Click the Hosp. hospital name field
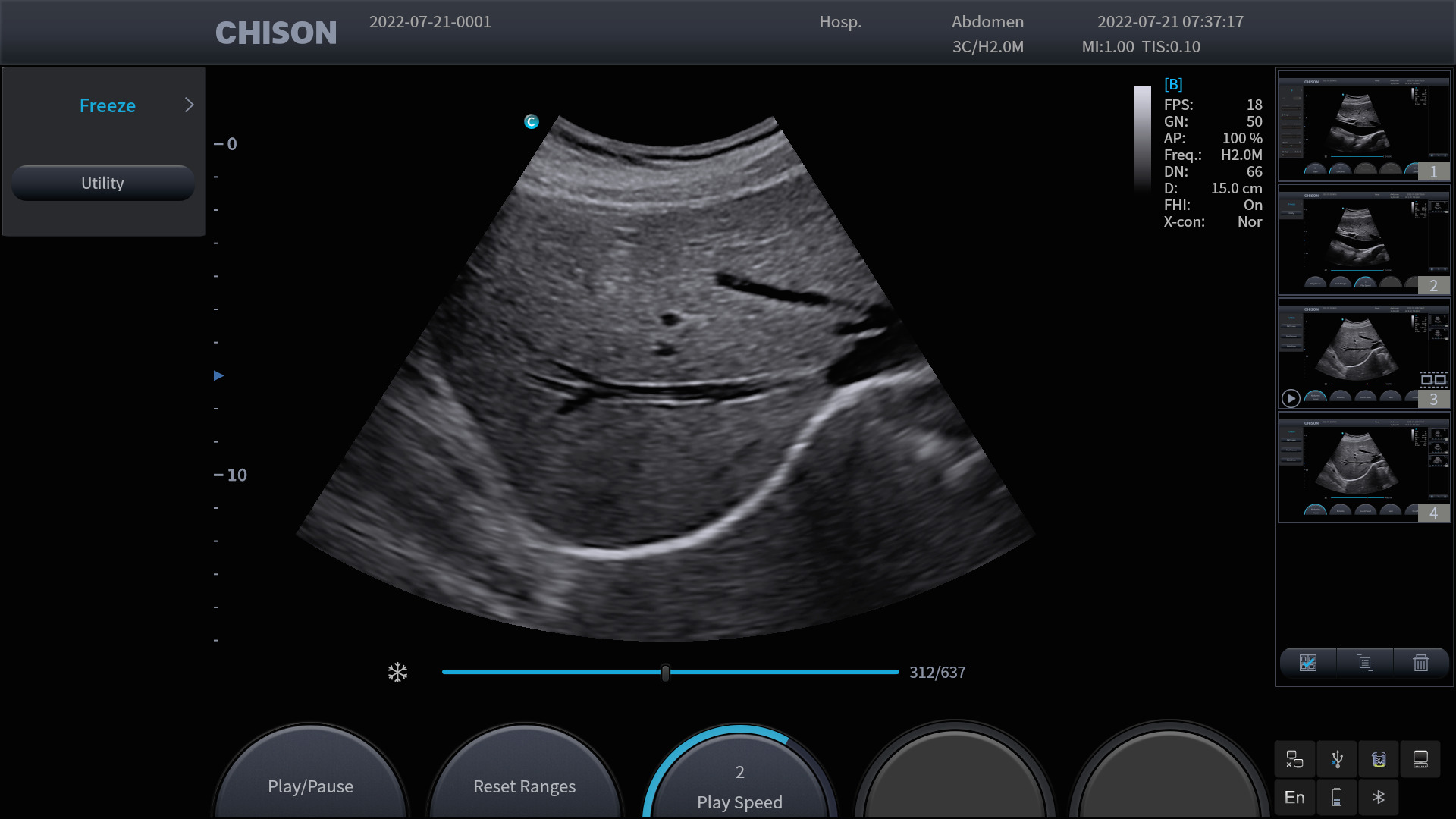The height and width of the screenshot is (819, 1456). click(x=840, y=22)
